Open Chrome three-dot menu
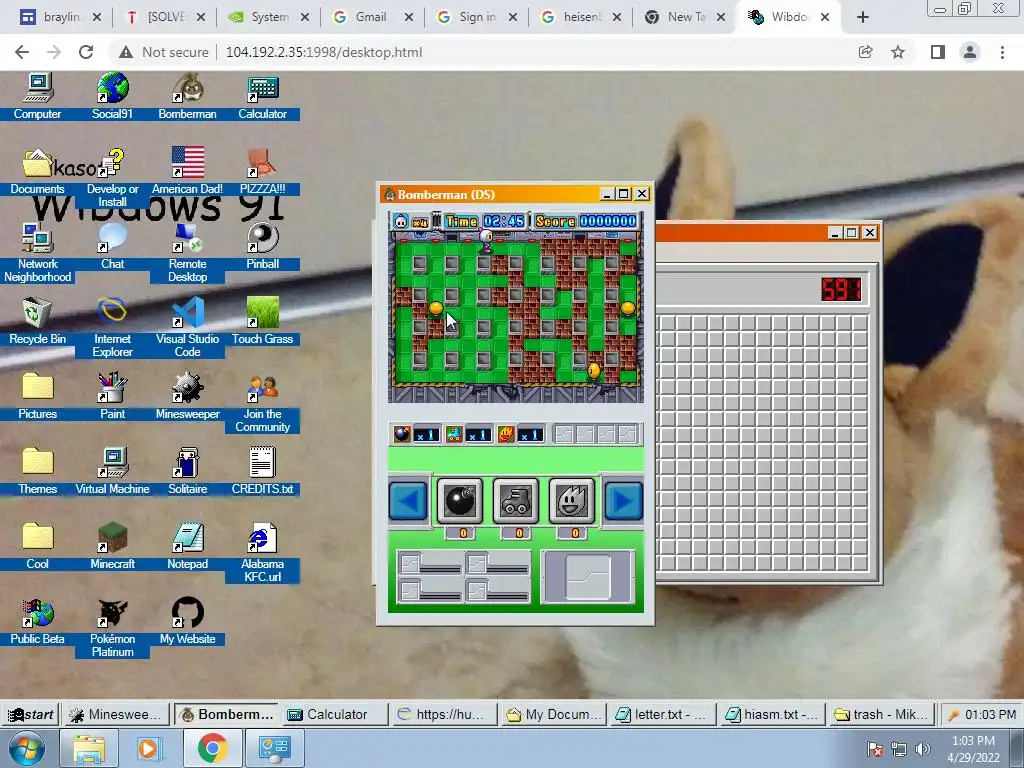The image size is (1024, 768). click(x=1002, y=52)
